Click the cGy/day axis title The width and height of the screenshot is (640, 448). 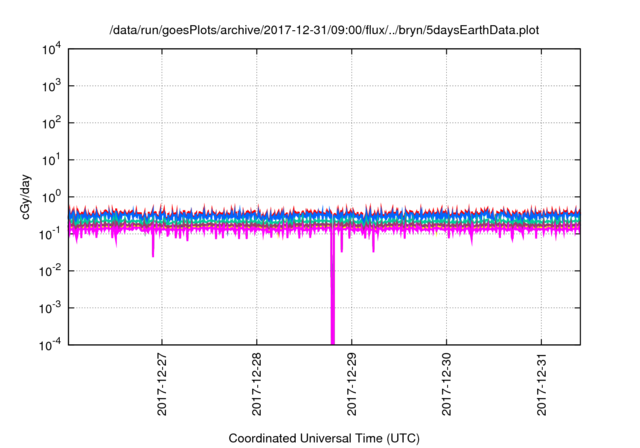pos(26,197)
